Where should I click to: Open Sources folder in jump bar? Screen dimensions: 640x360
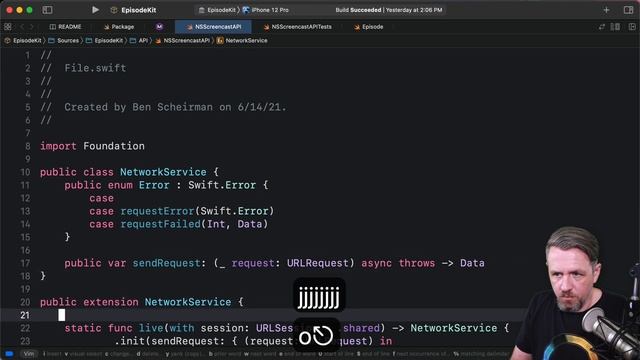coord(64,40)
